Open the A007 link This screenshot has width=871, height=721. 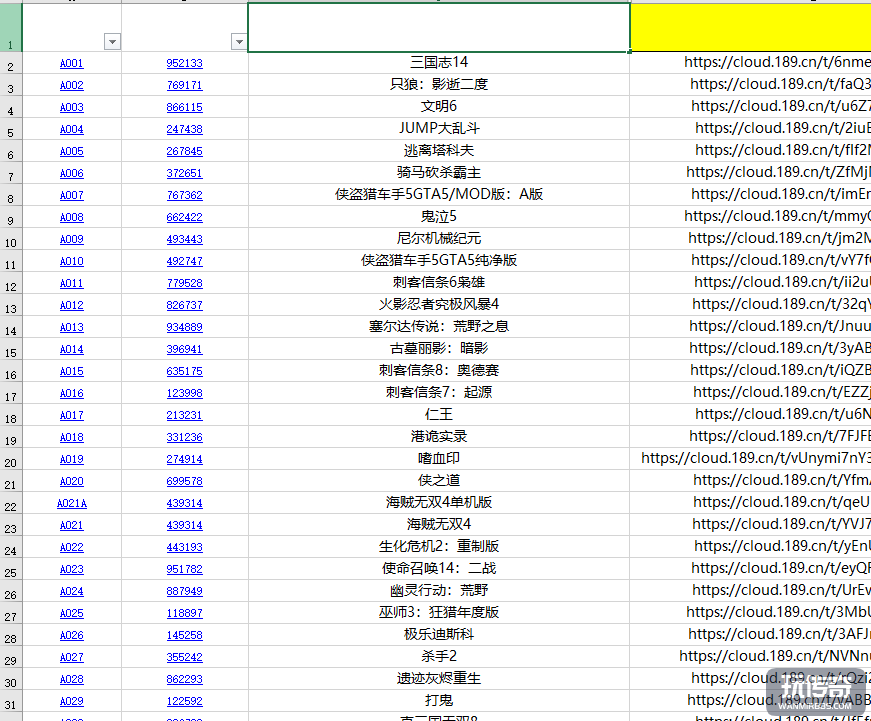72,196
